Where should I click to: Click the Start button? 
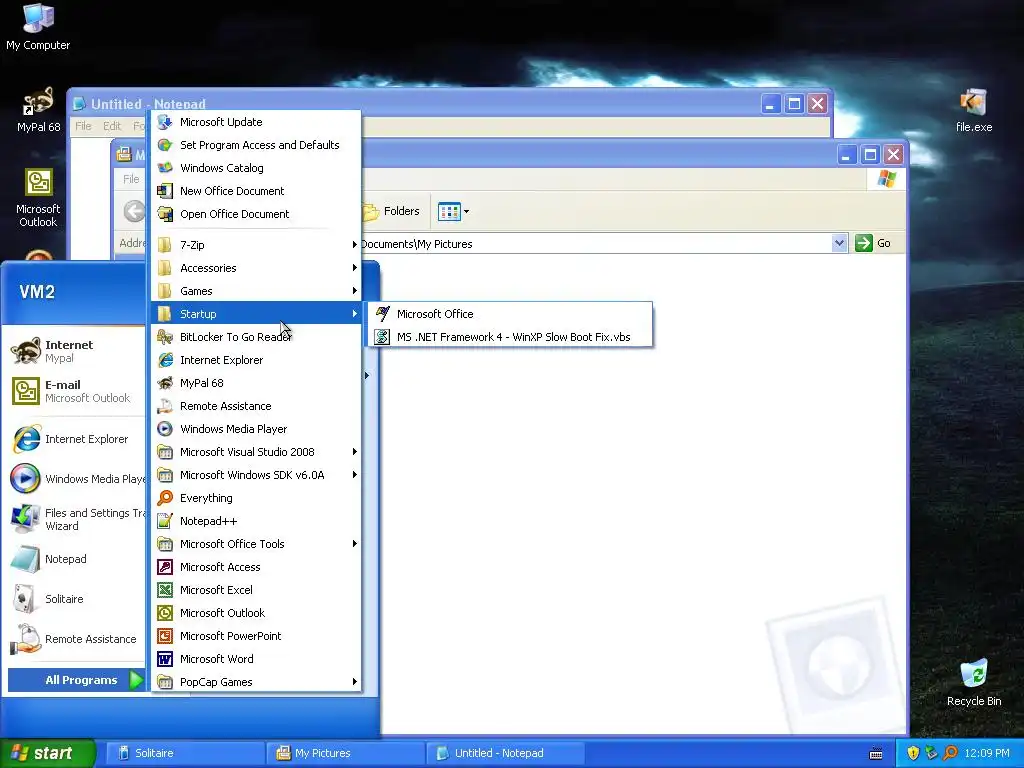pyautogui.click(x=48, y=753)
